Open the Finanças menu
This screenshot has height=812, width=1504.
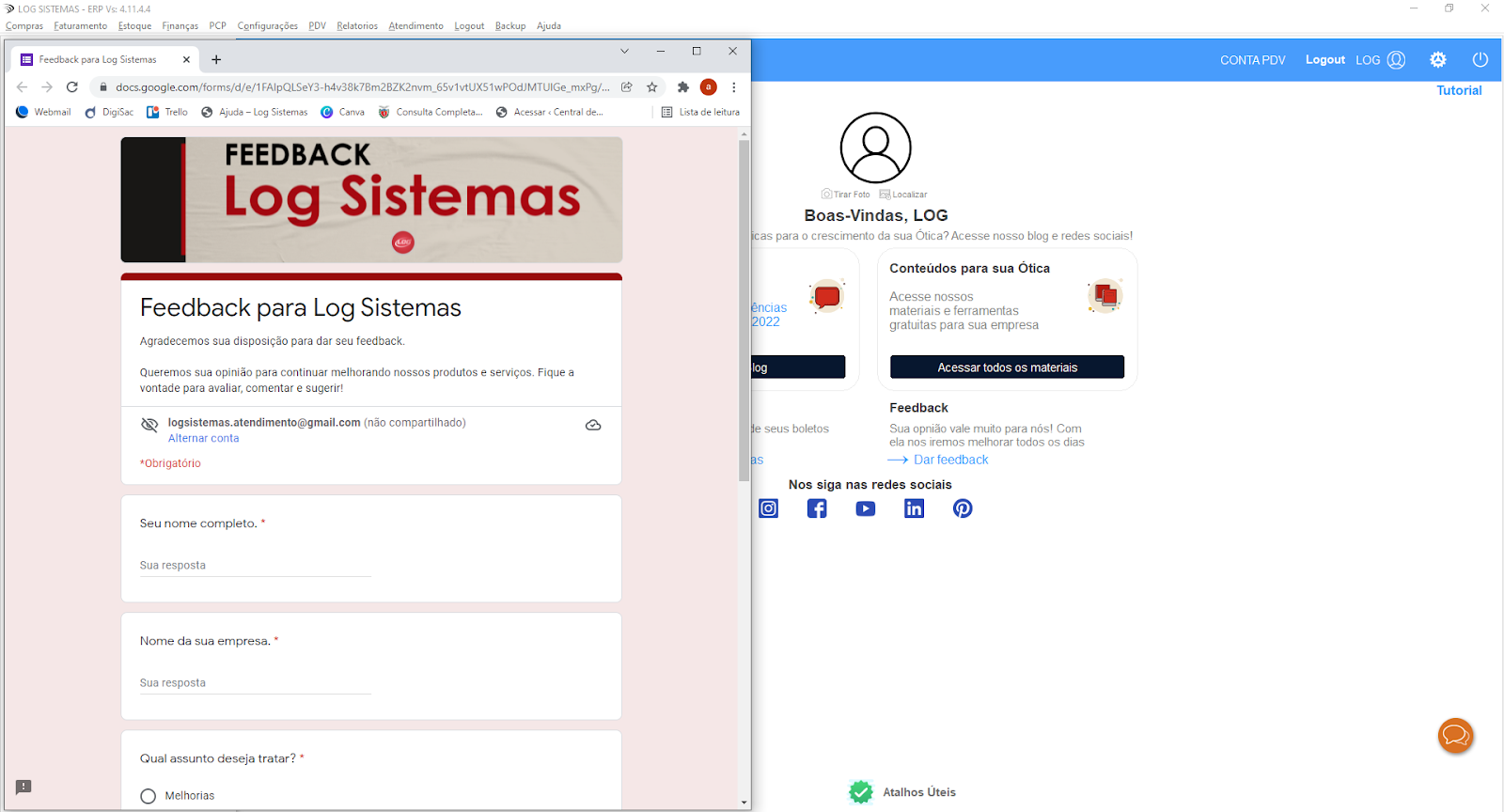[180, 26]
